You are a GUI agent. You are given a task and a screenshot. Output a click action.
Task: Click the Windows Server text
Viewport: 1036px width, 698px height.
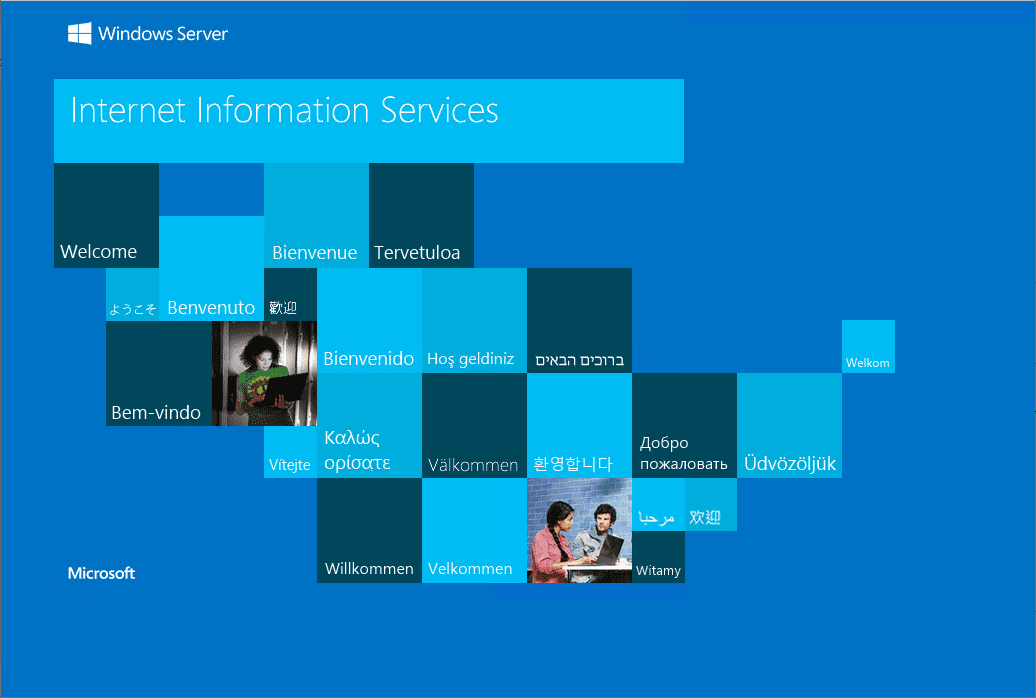tap(163, 34)
